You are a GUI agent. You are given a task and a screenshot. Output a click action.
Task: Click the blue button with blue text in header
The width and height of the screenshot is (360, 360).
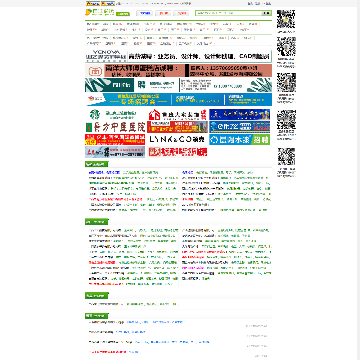pos(144,13)
